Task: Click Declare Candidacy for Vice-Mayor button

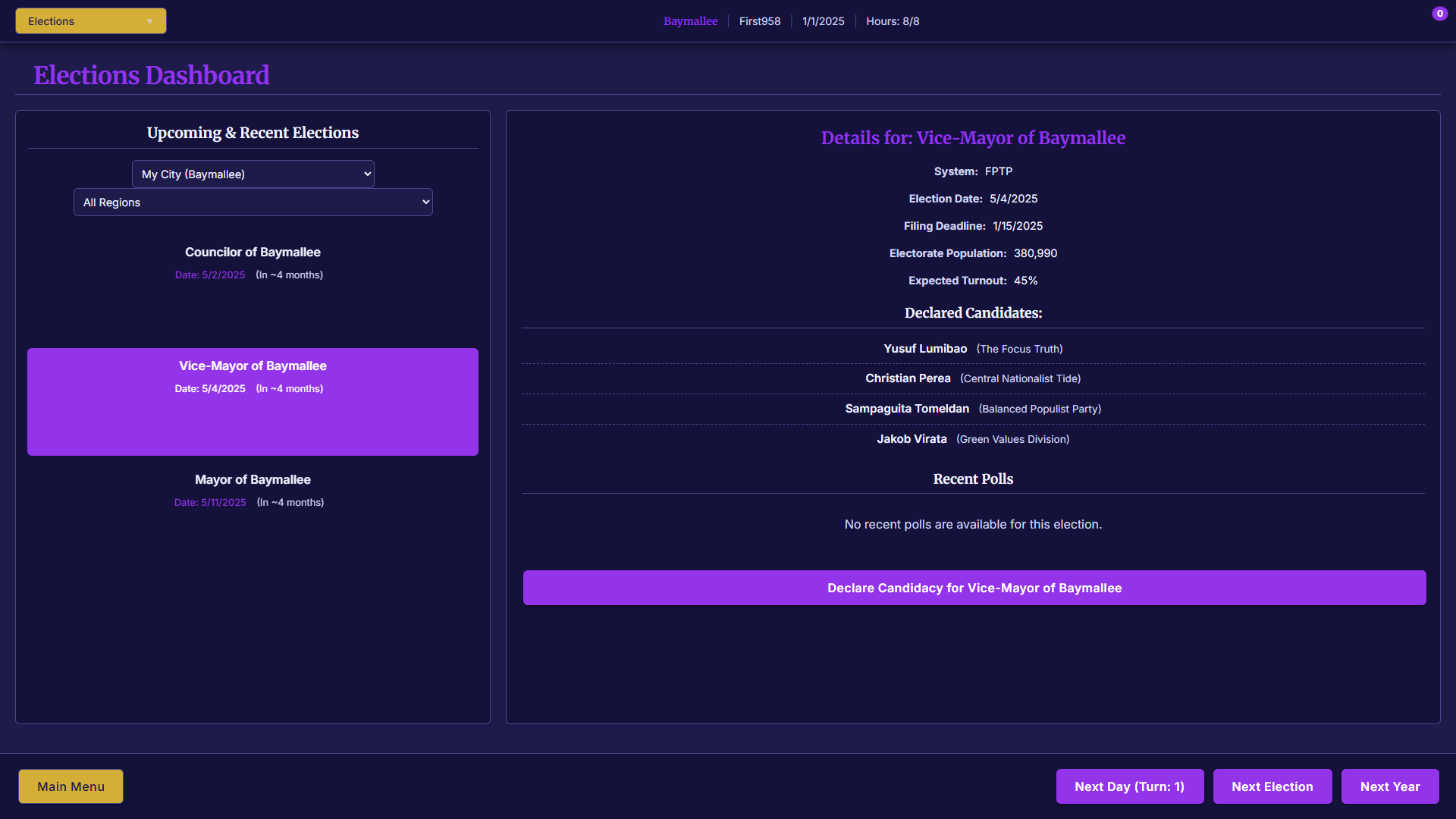Action: (974, 588)
